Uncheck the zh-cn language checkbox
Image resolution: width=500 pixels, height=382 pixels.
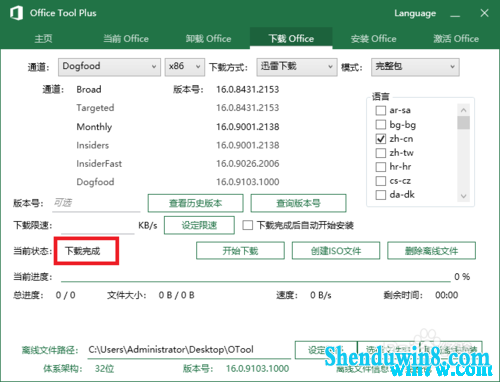tap(381, 139)
